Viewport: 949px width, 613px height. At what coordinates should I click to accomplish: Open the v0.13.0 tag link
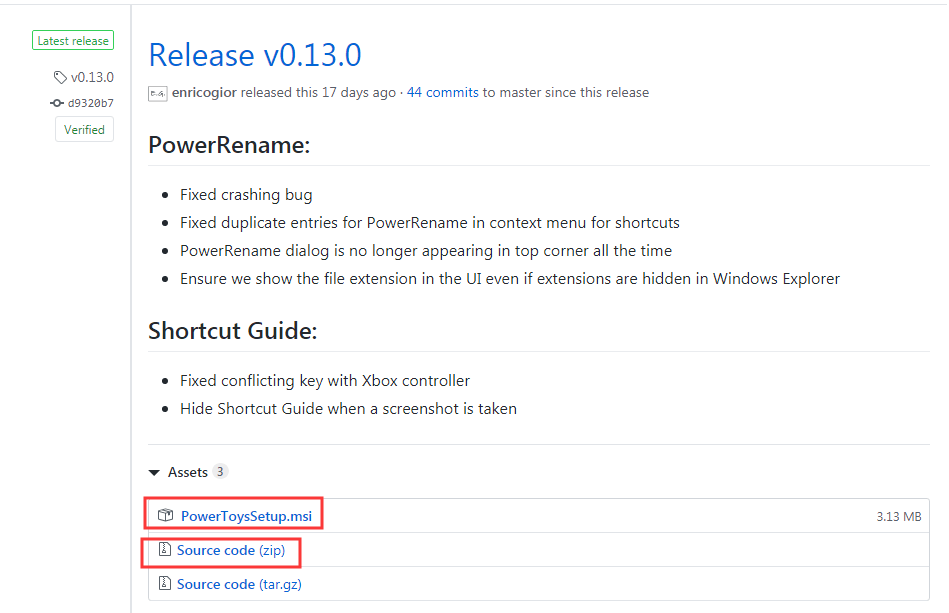(92, 77)
